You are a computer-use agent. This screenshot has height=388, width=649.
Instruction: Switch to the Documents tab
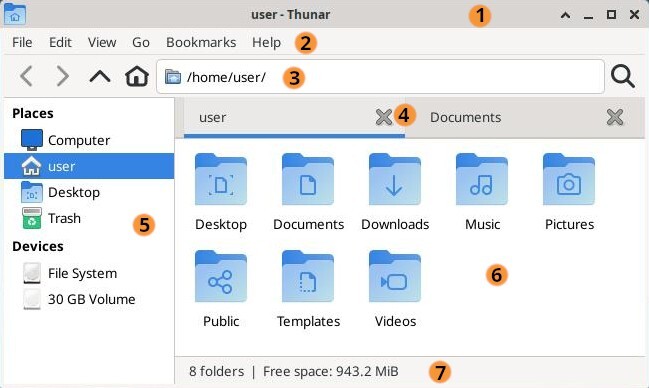(x=465, y=117)
